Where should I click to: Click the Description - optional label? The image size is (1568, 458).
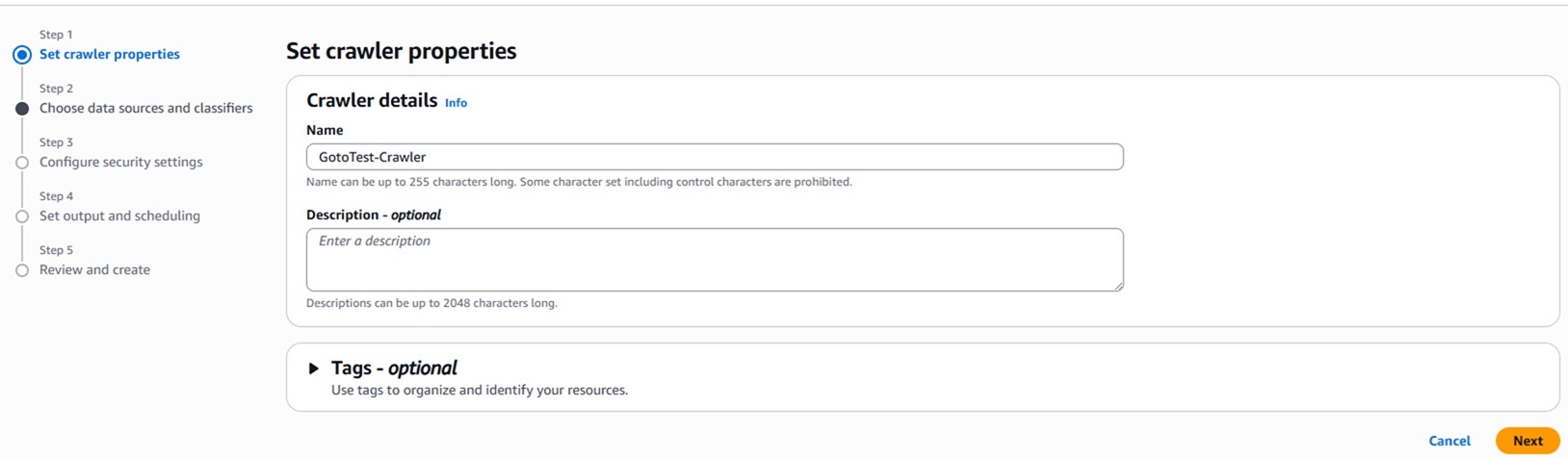374,215
